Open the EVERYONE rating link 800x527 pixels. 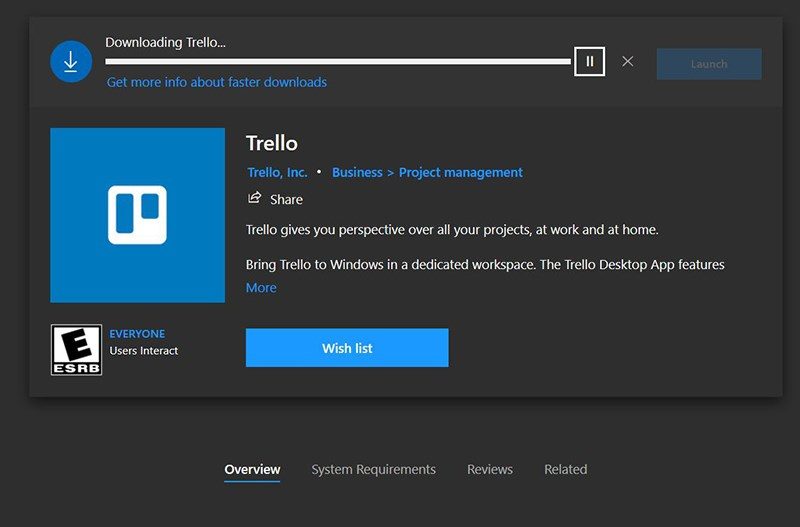(137, 334)
